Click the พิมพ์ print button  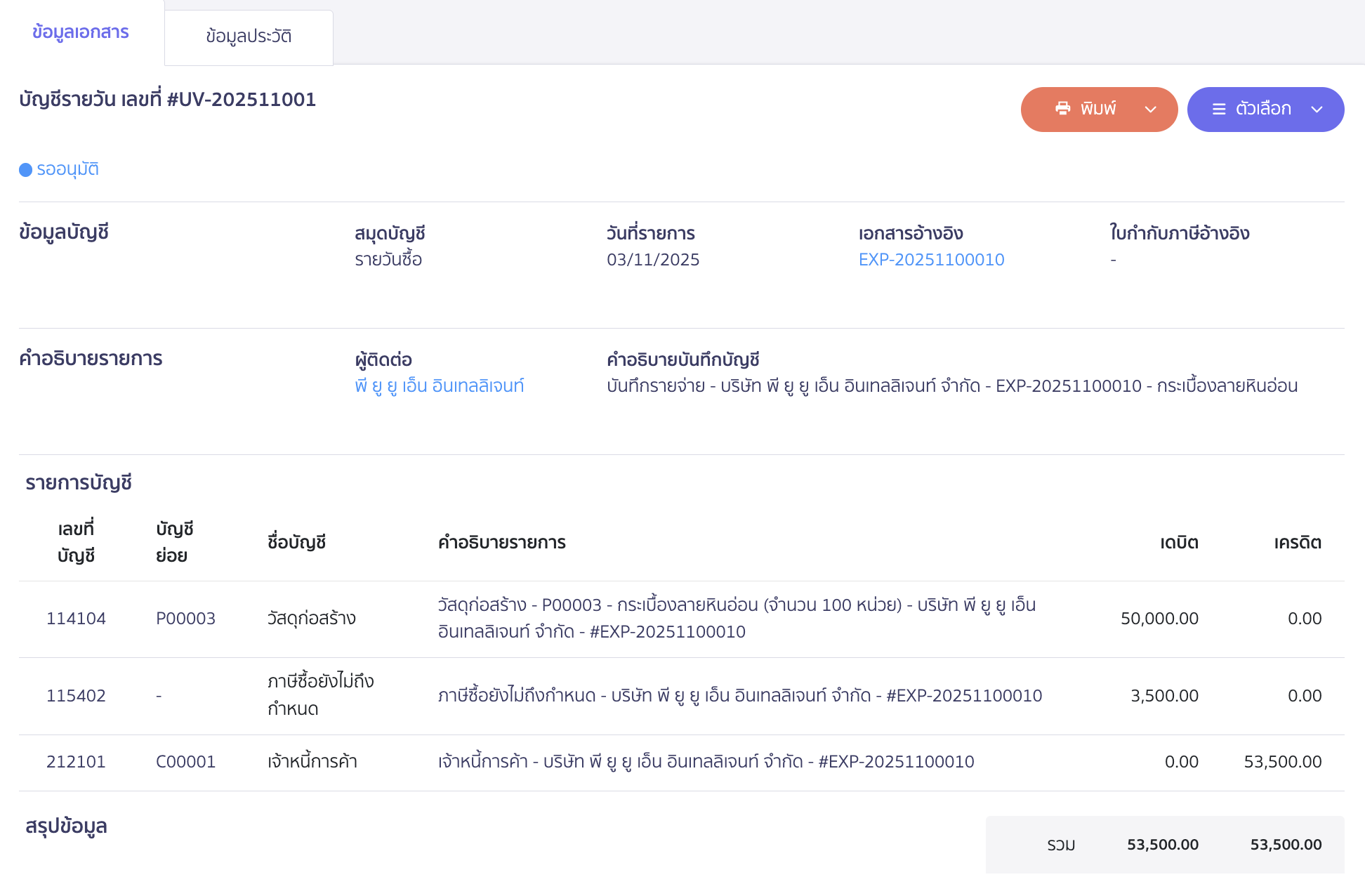pos(1099,109)
